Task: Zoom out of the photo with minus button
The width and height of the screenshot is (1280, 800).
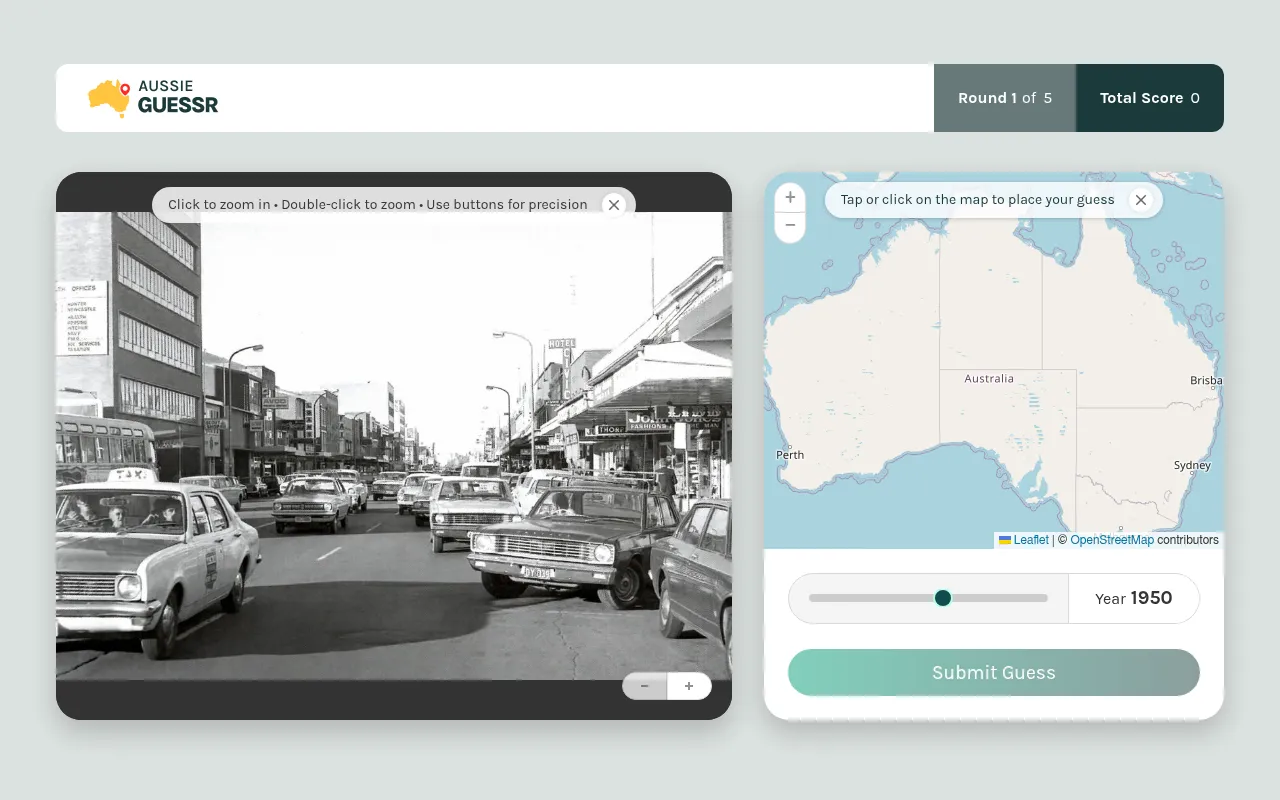Action: click(x=645, y=686)
